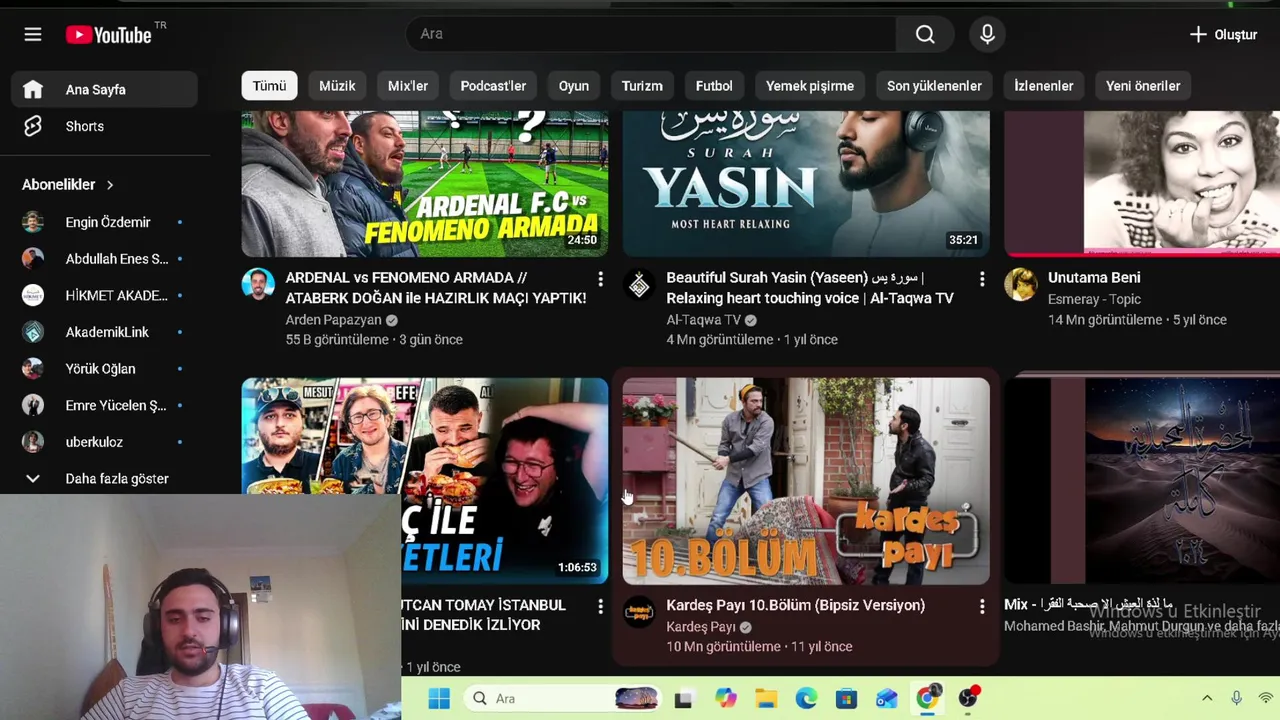Image resolution: width=1280 pixels, height=720 pixels.
Task: Select the Podcast'ler filter chip
Action: click(x=493, y=86)
